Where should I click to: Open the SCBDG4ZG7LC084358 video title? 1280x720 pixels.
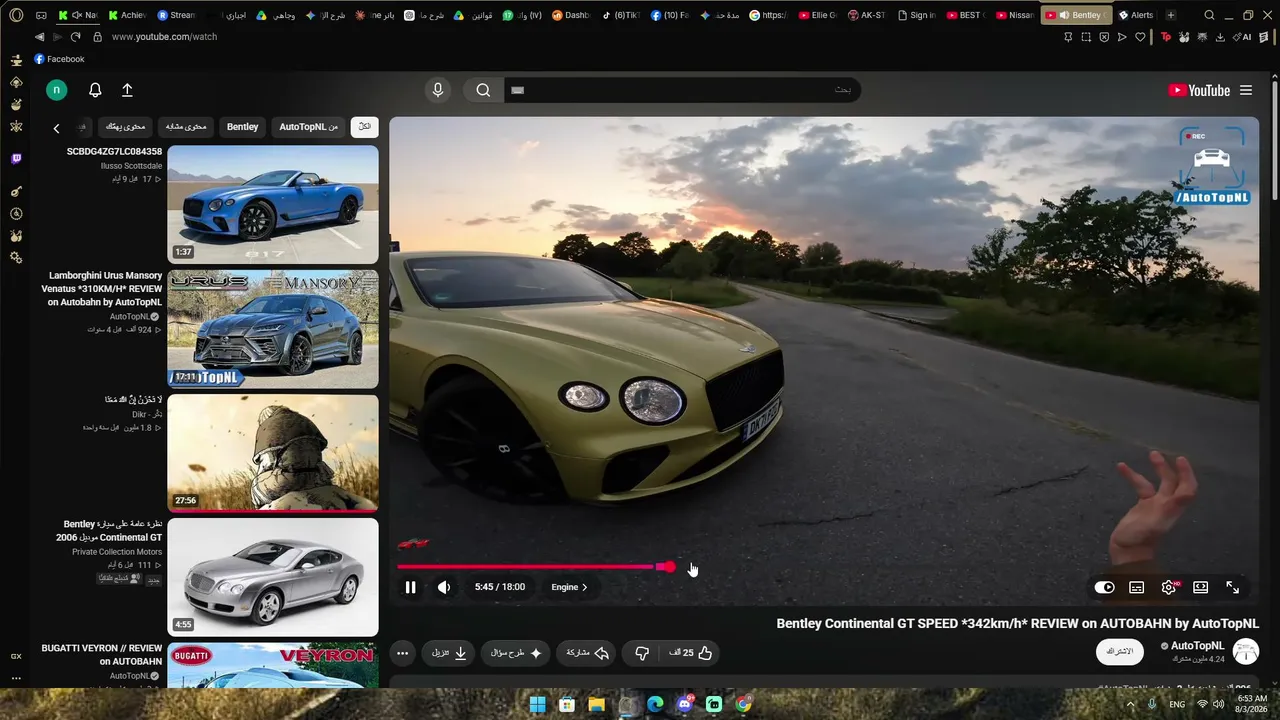click(x=114, y=152)
